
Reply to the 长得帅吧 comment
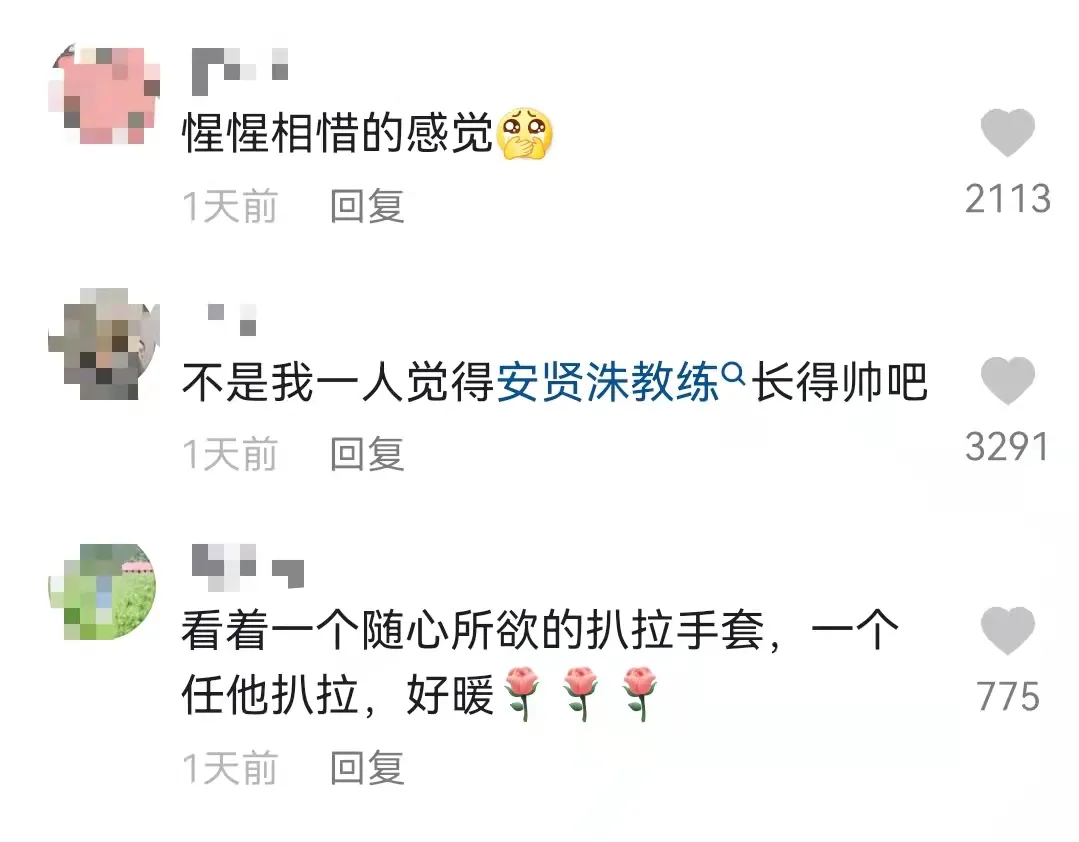click(367, 454)
